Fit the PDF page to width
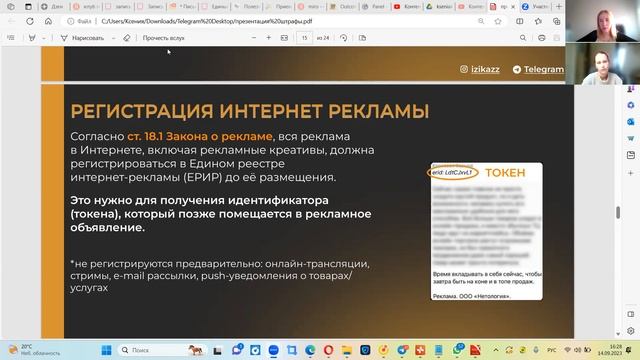Viewport: 640px width, 360px height. tap(284, 38)
